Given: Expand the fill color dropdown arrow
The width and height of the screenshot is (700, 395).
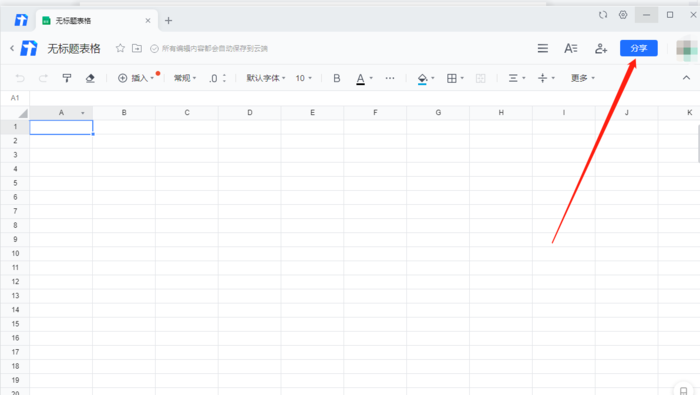Looking at the screenshot, I should [433, 78].
